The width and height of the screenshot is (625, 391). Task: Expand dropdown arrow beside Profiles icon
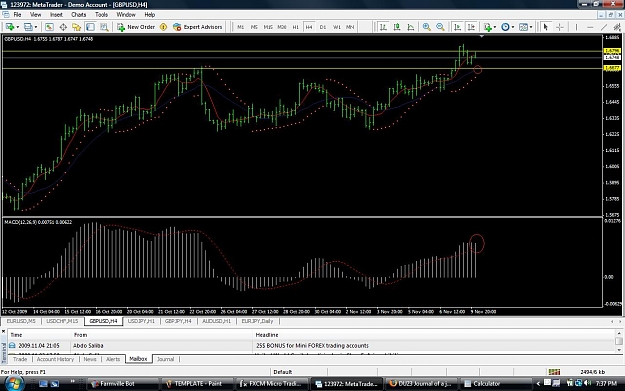click(x=35, y=27)
